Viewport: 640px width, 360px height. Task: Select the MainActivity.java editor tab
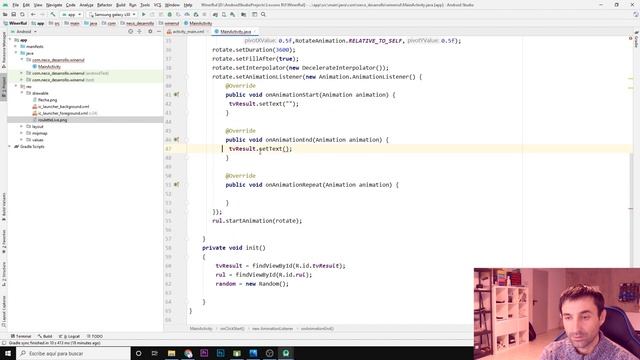click(x=236, y=31)
